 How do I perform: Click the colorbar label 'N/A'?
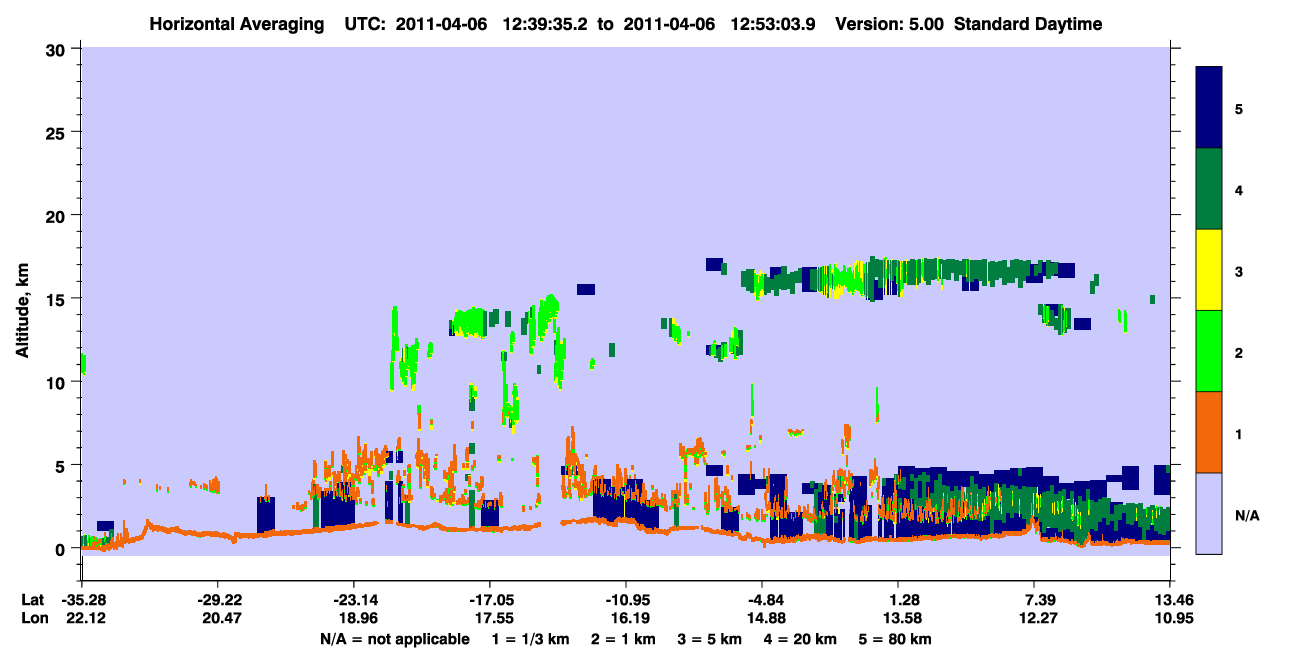point(1246,516)
